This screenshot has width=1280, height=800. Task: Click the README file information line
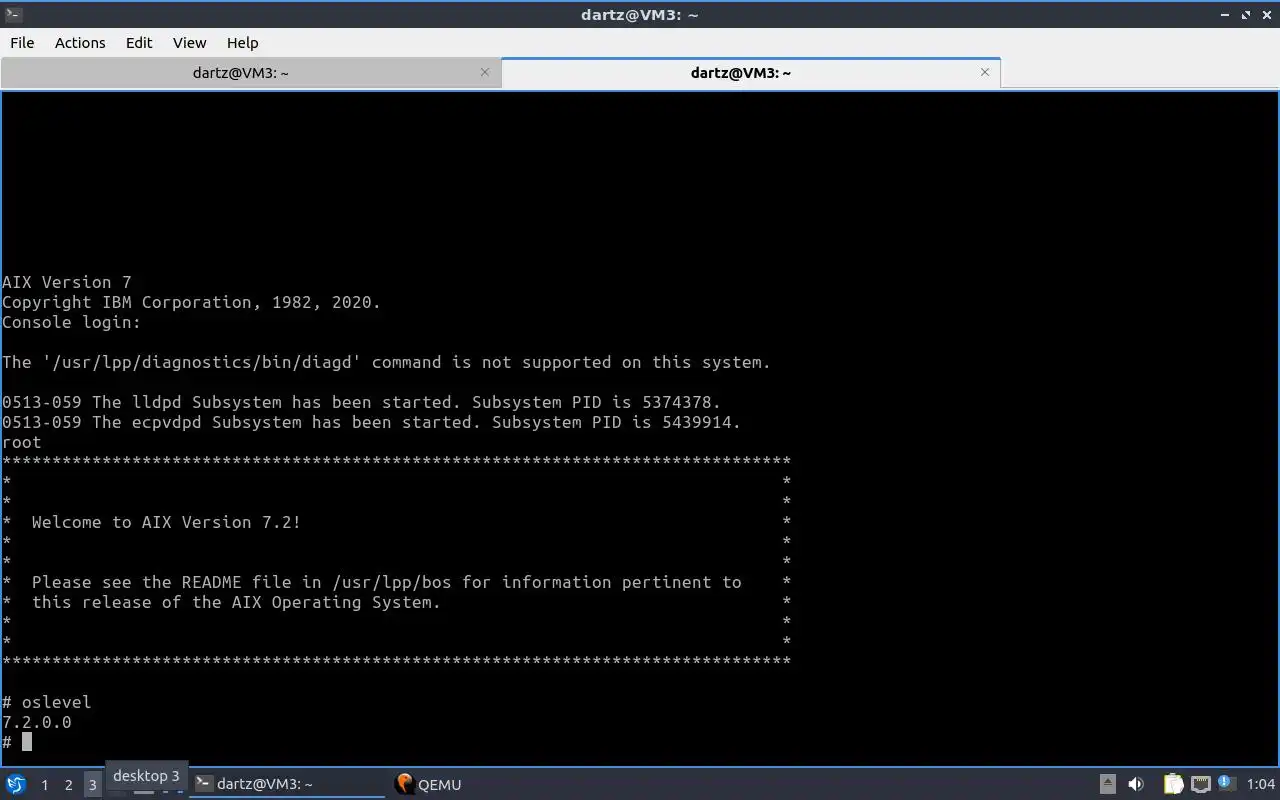[x=387, y=582]
